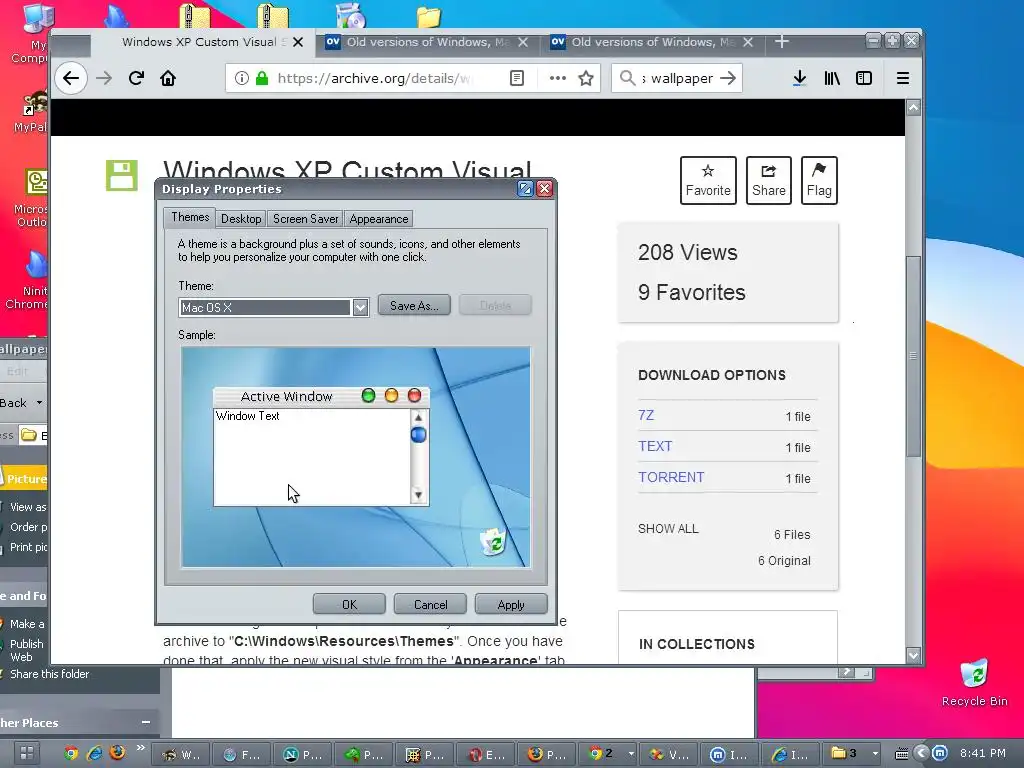Image resolution: width=1024 pixels, height=768 pixels.
Task: Toggle the sidebar icon in toolbar
Action: [x=864, y=78]
